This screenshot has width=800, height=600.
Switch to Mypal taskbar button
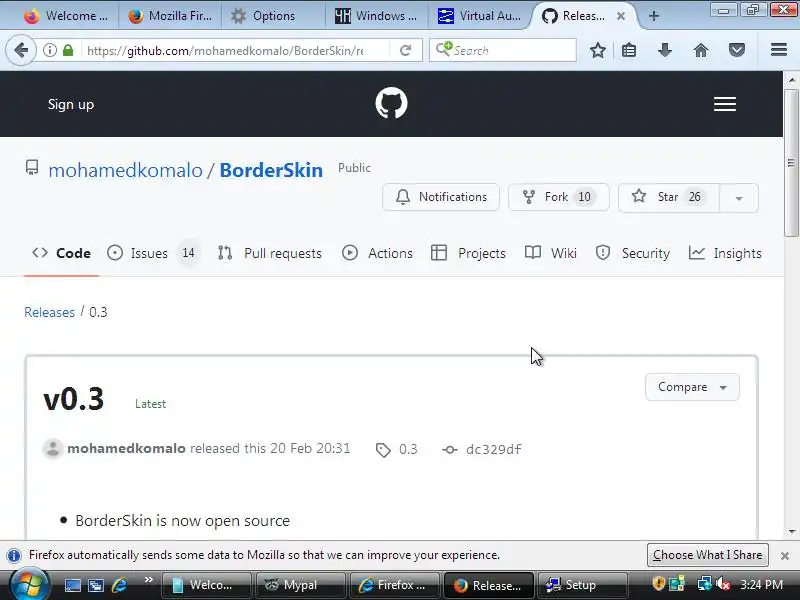click(x=301, y=585)
